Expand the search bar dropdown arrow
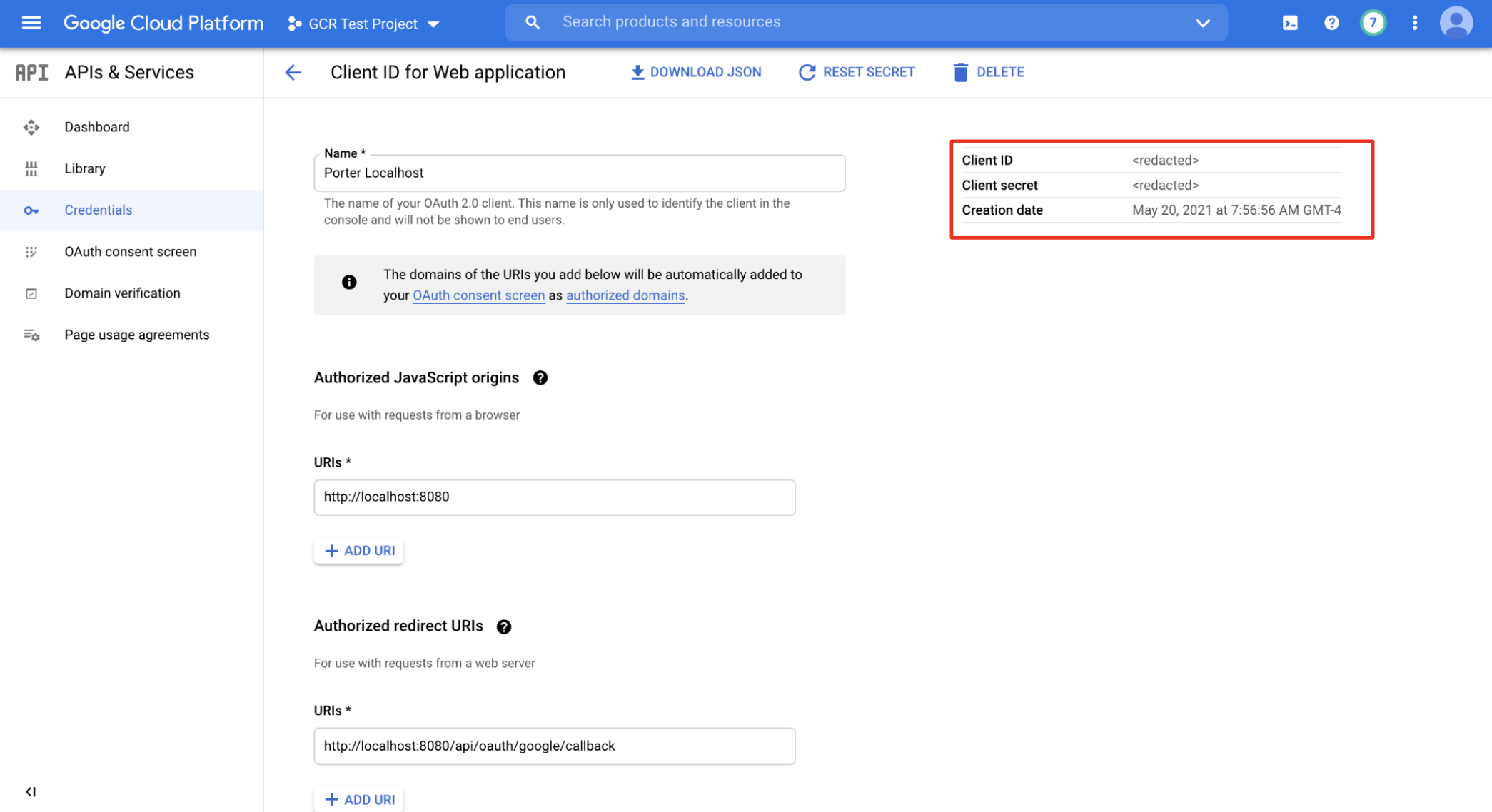 point(1203,23)
